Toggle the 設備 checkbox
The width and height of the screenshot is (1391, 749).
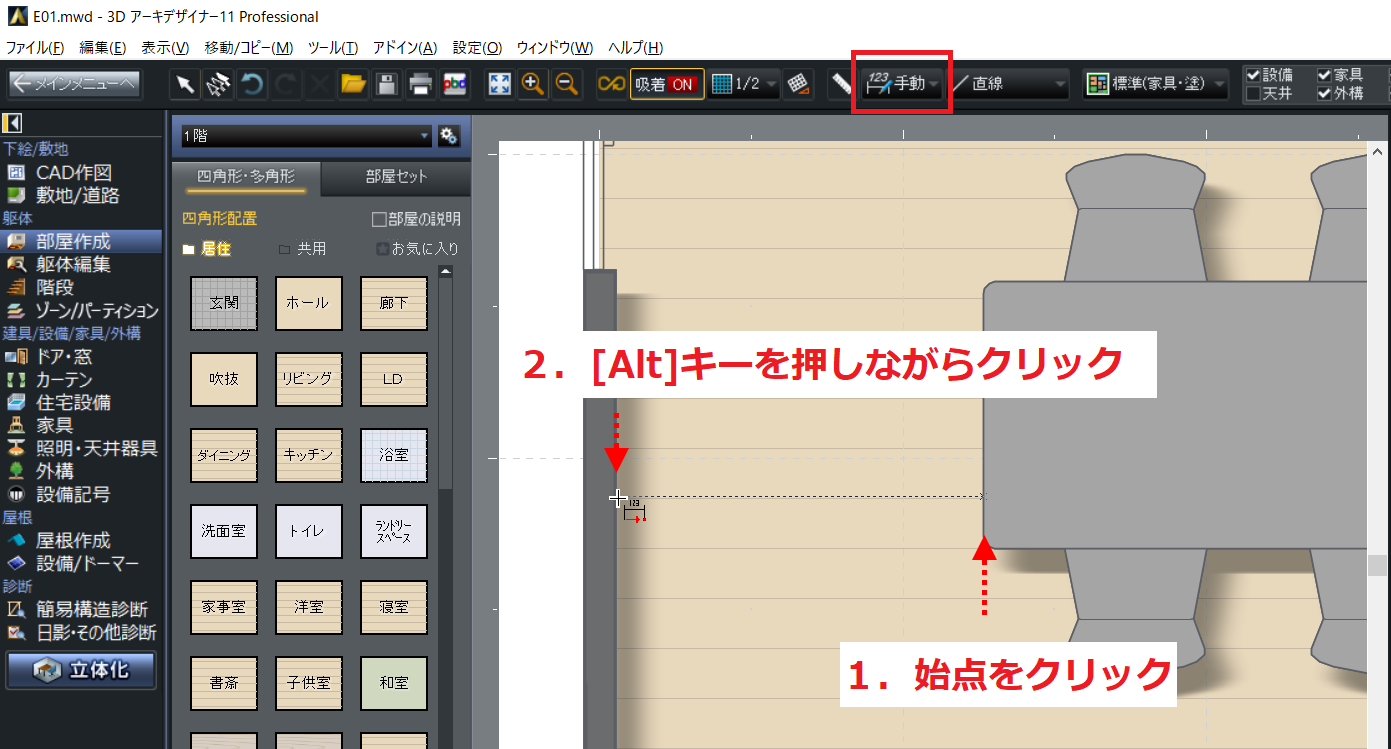pos(1252,75)
